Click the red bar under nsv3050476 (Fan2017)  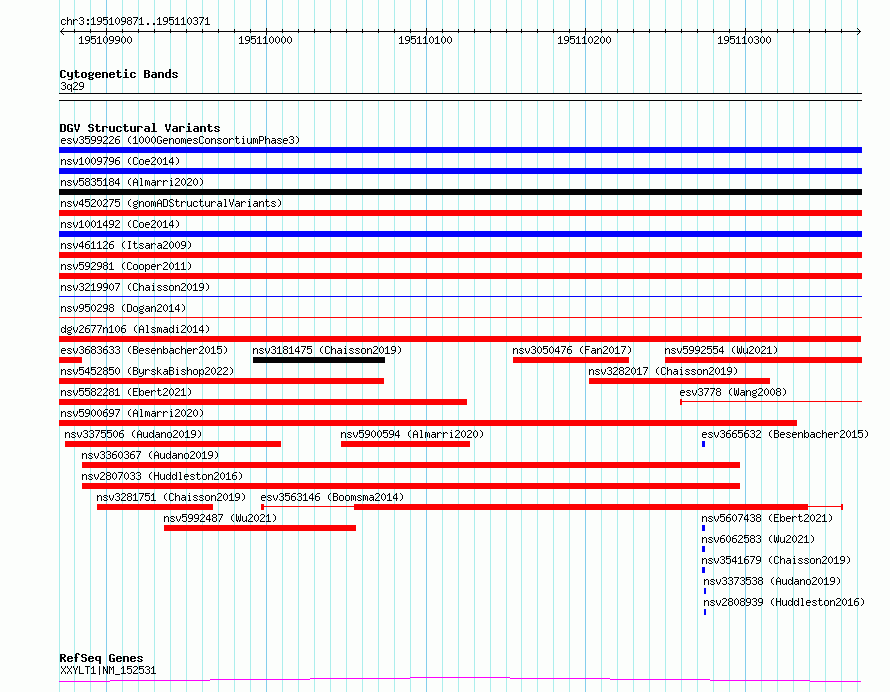pyautogui.click(x=571, y=360)
